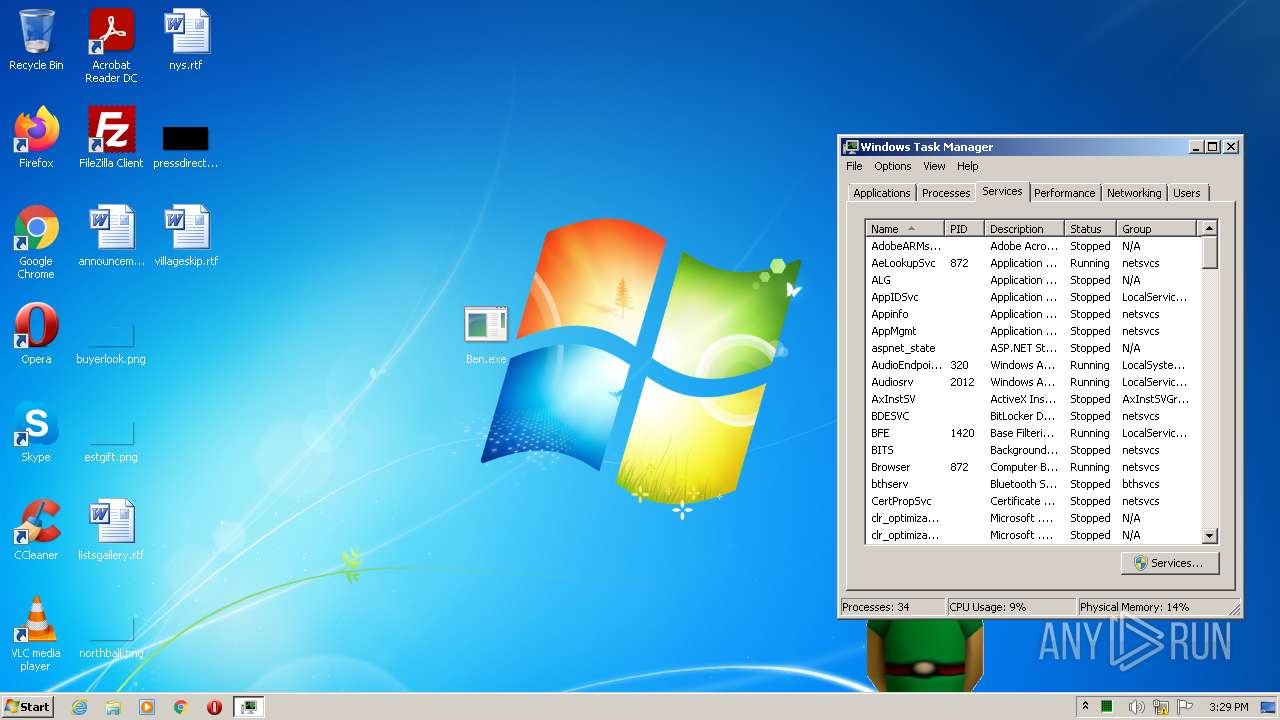Select the CertPropSvc service row
This screenshot has height=720, width=1280.
pos(1033,501)
